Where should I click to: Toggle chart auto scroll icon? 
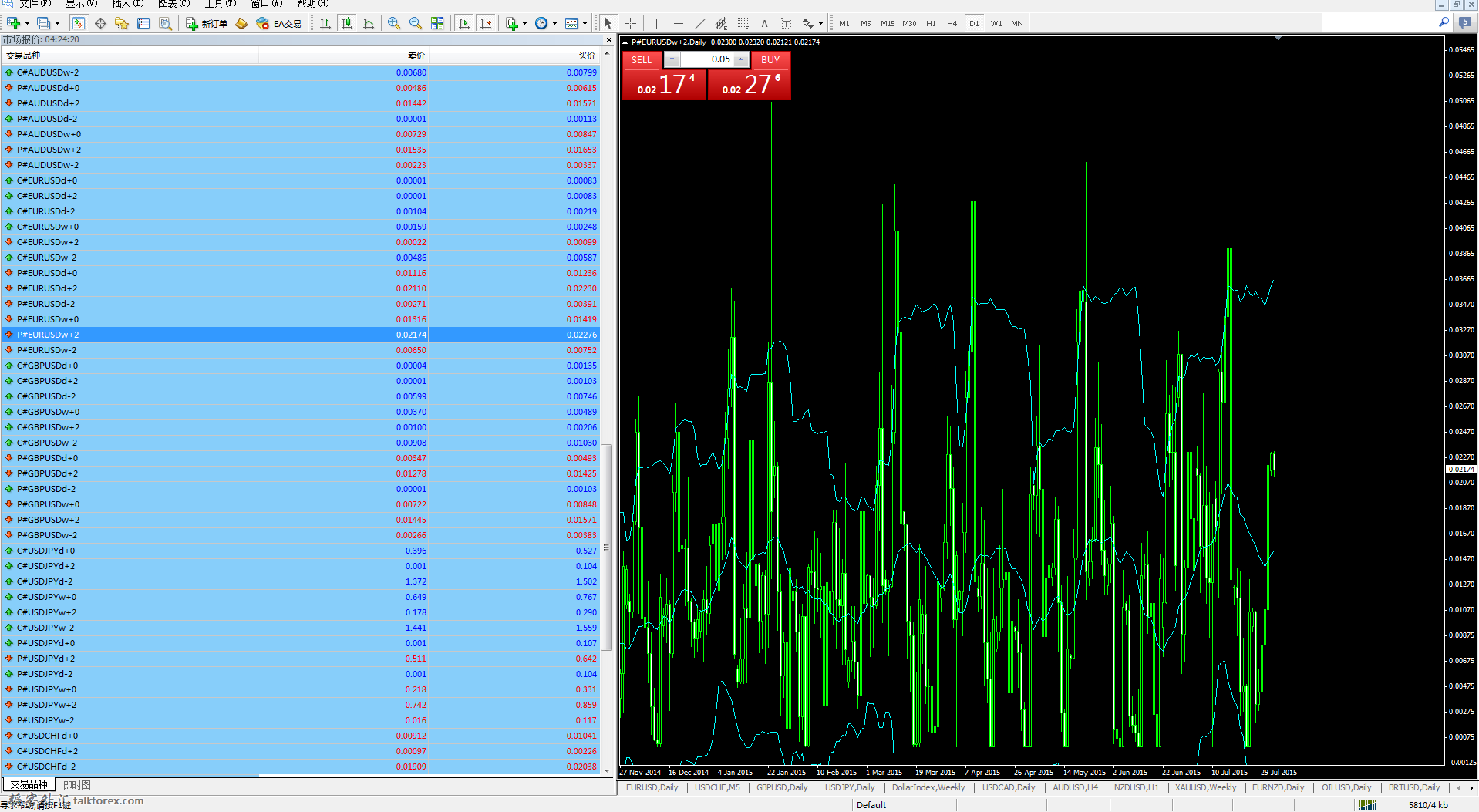coord(464,23)
